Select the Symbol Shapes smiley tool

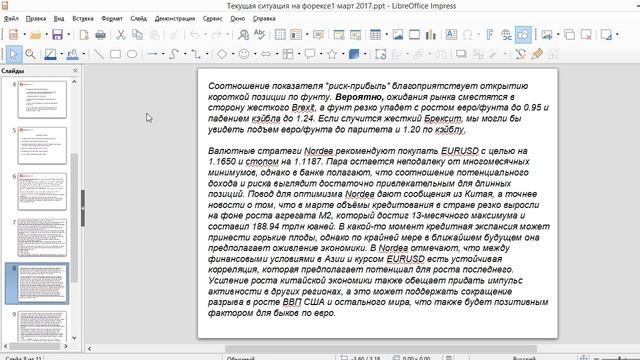(244, 54)
